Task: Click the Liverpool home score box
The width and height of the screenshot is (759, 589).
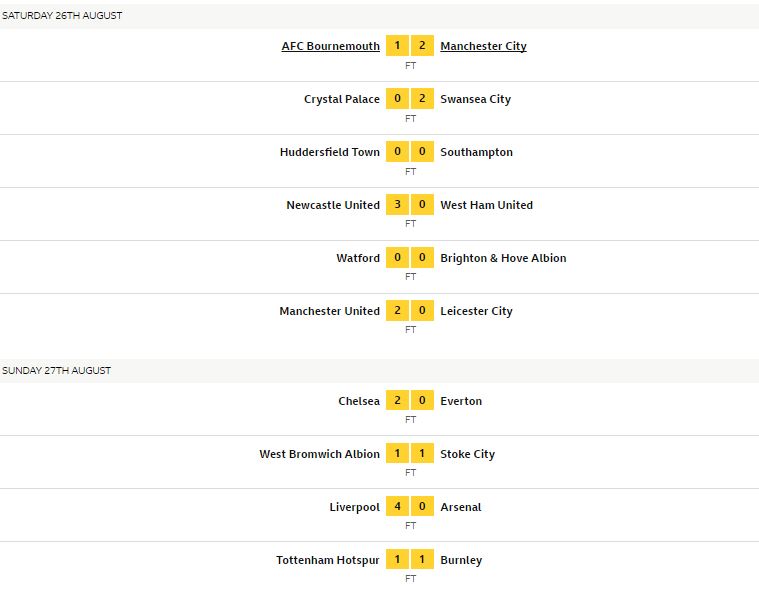Action: 397,506
